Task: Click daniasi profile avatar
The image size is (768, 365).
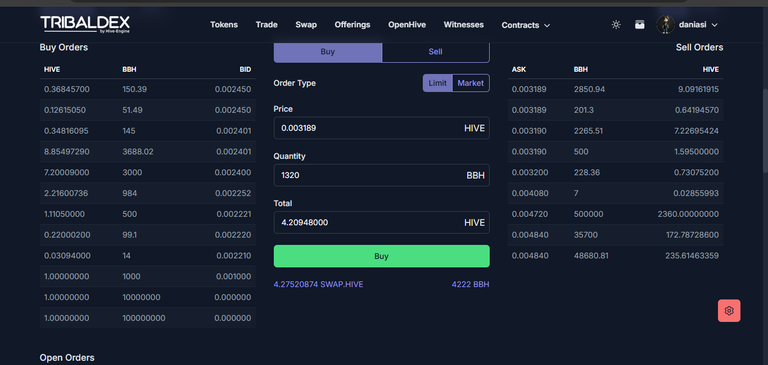Action: [665, 24]
